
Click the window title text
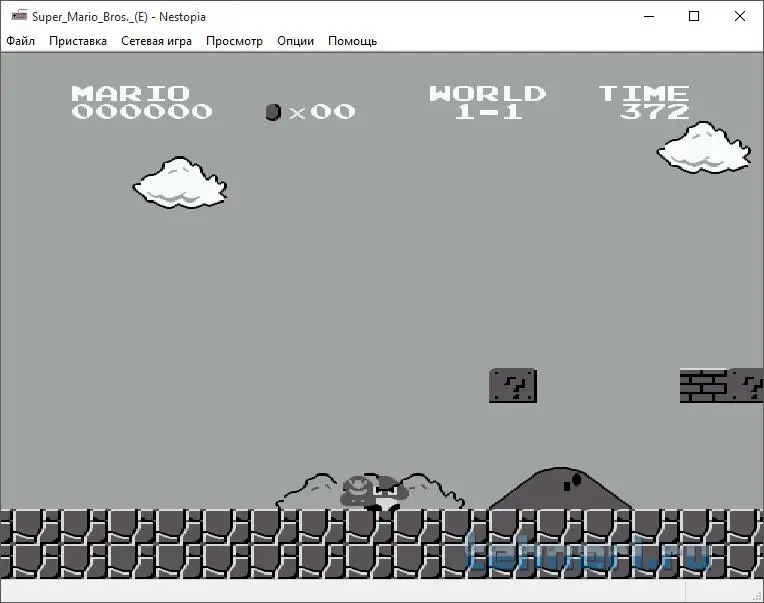point(119,17)
